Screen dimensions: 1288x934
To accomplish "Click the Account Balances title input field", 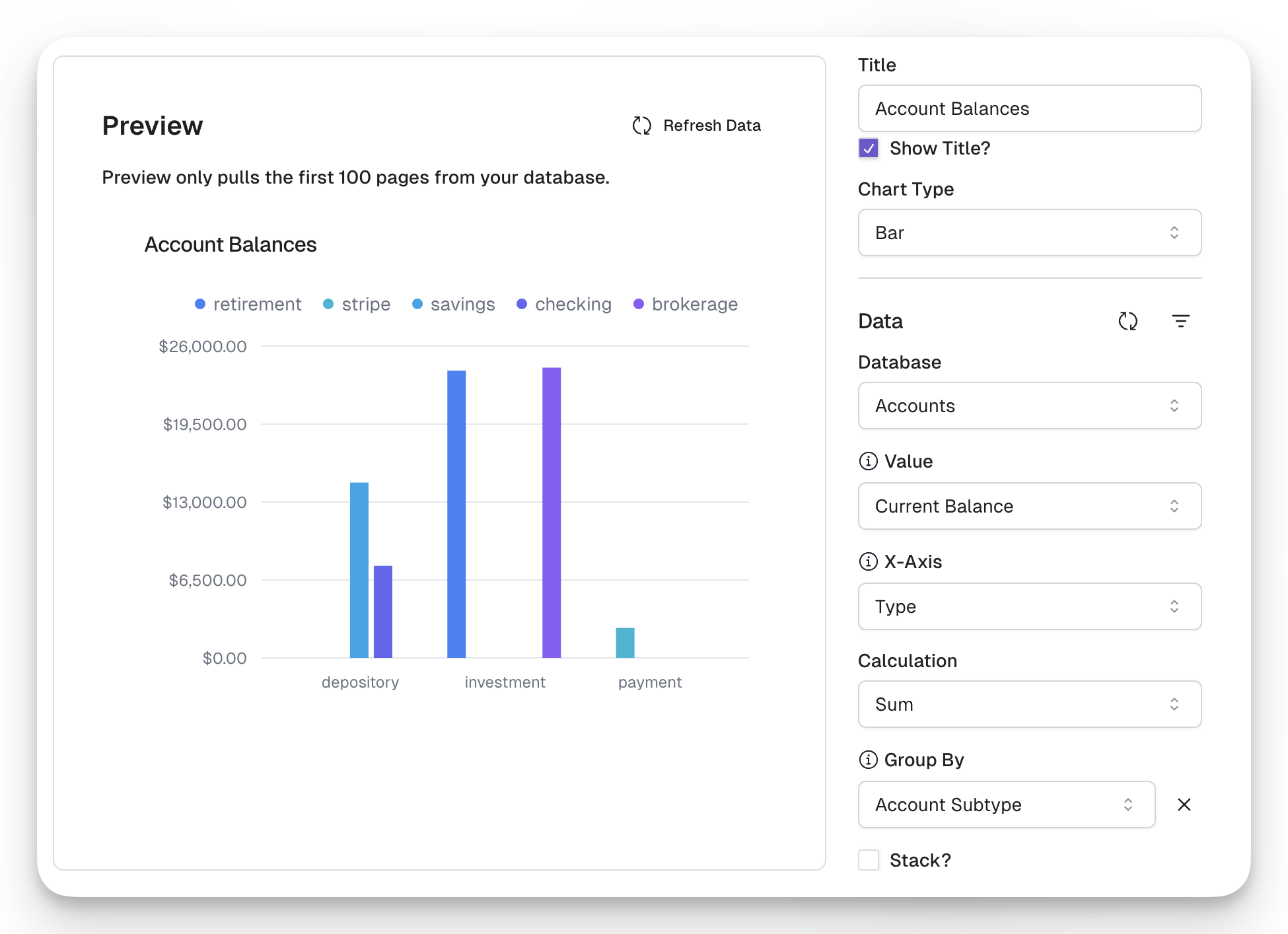I will [x=1029, y=108].
